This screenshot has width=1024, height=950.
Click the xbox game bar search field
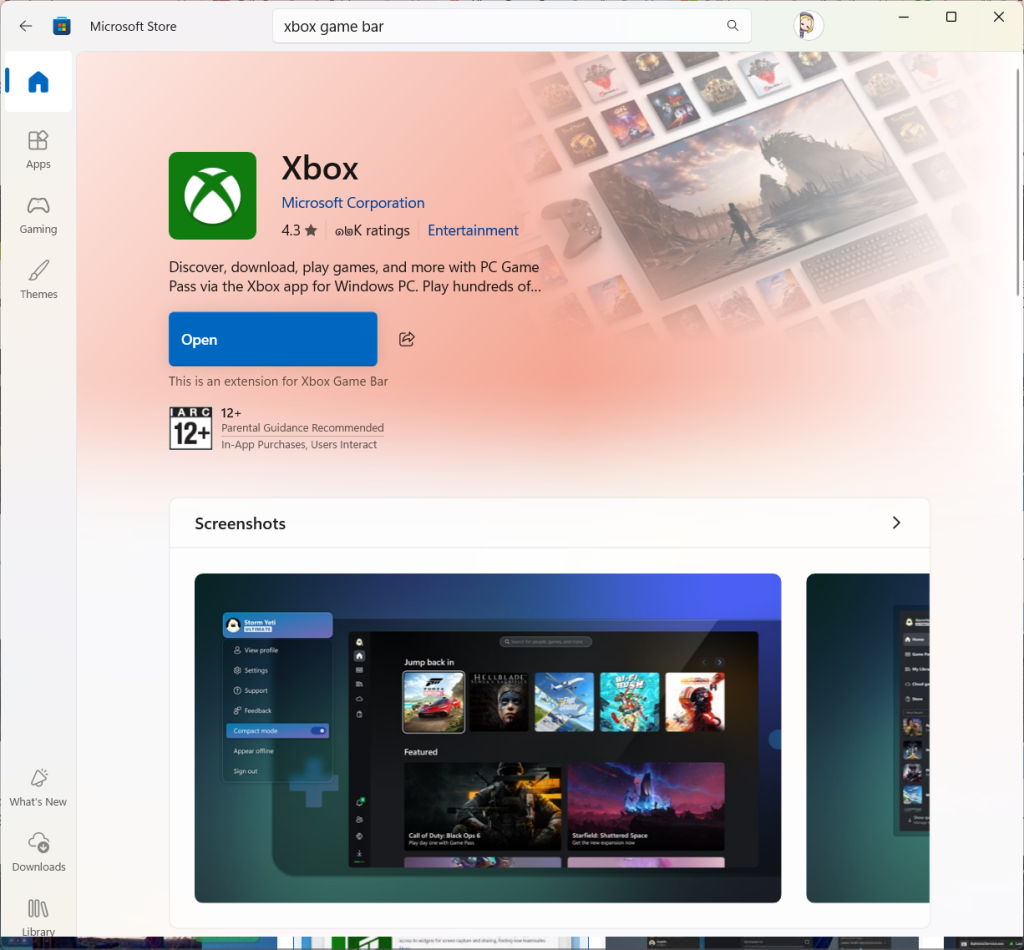(500, 26)
